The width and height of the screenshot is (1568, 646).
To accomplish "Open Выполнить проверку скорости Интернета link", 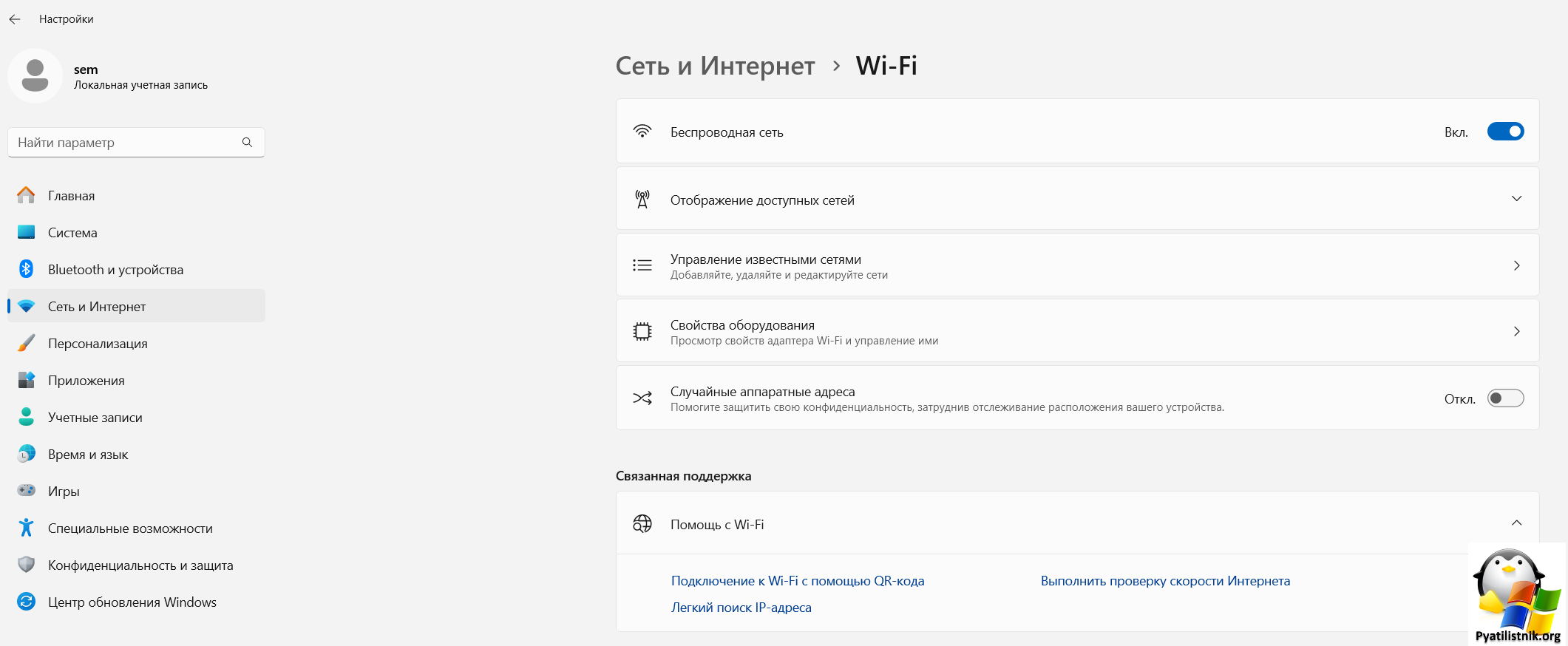I will (x=1165, y=581).
